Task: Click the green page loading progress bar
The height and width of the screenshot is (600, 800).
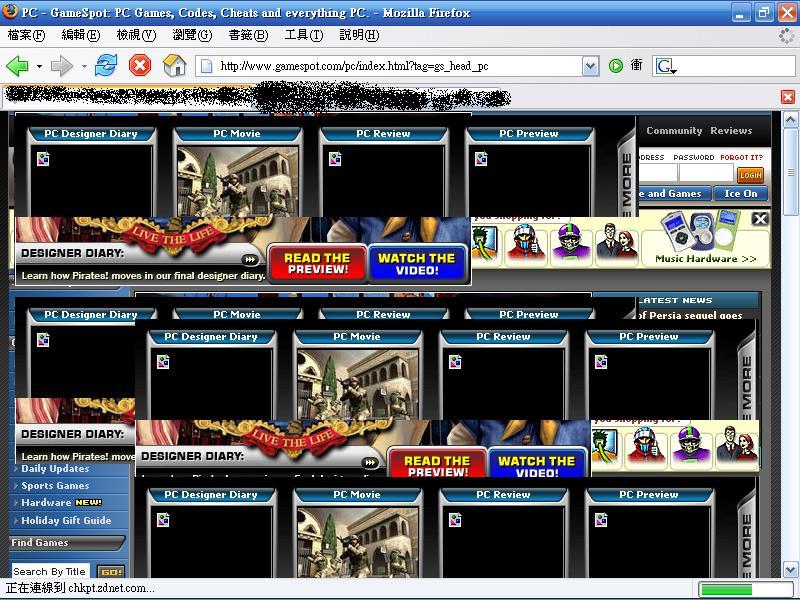Action: [x=745, y=589]
